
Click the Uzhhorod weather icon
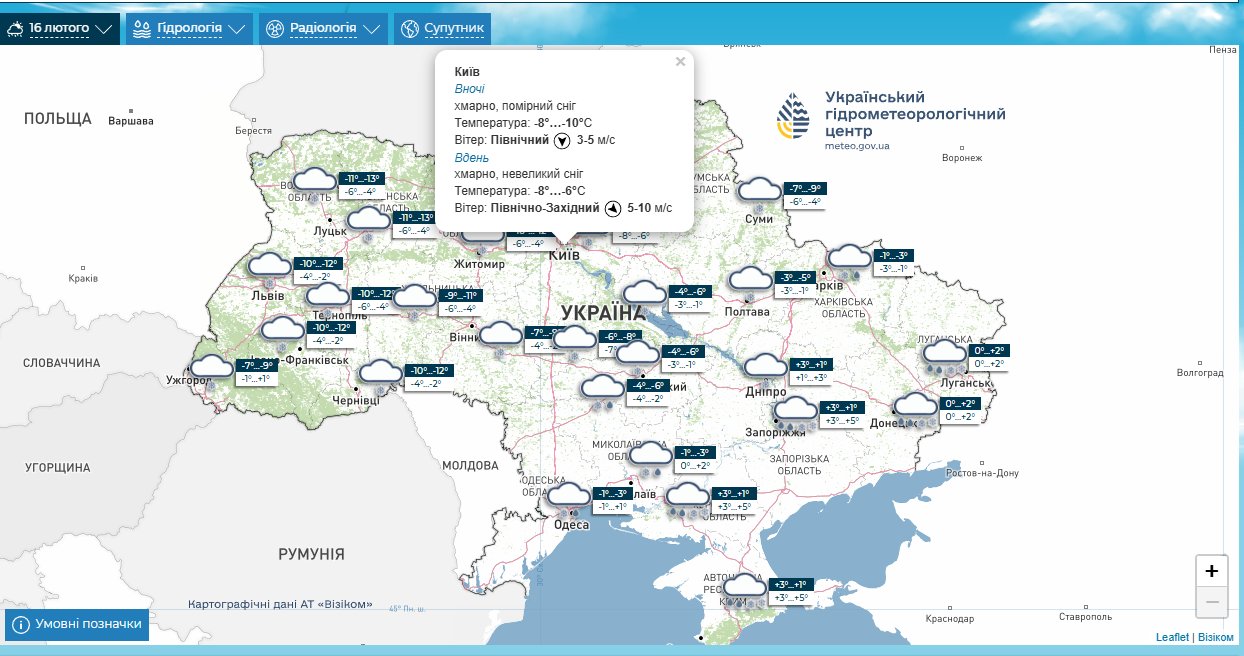tap(211, 370)
